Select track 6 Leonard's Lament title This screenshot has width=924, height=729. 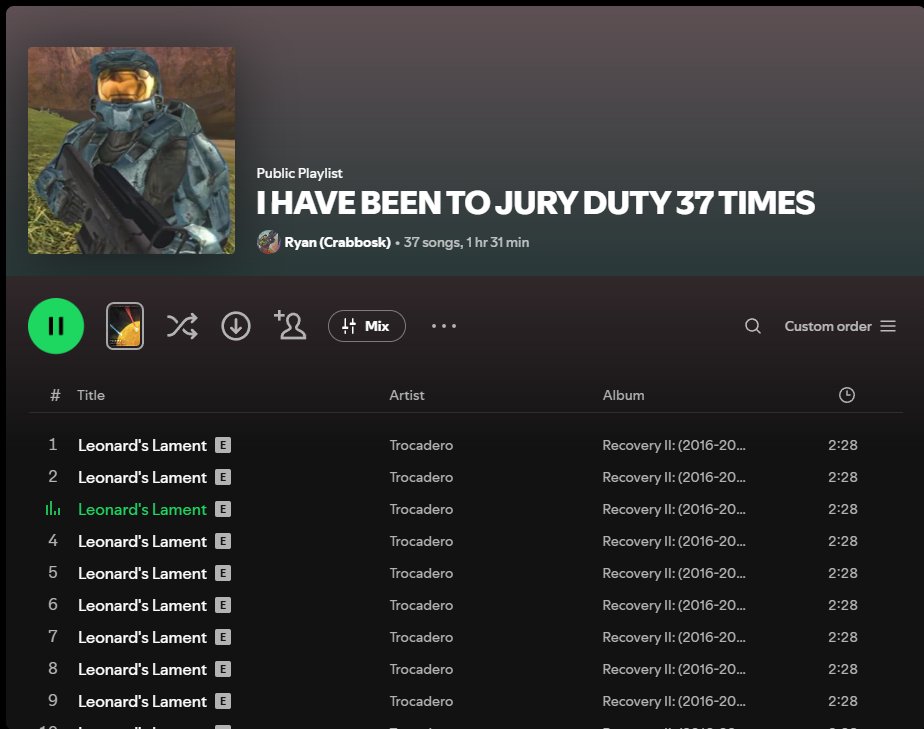pos(142,605)
